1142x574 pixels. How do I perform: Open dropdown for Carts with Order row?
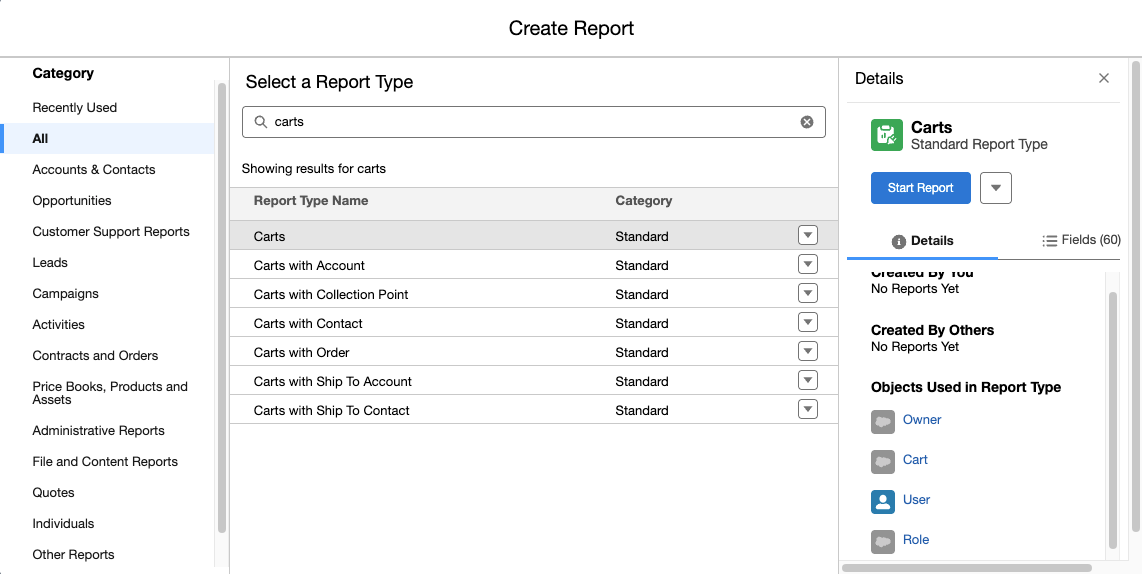pyautogui.click(x=808, y=352)
